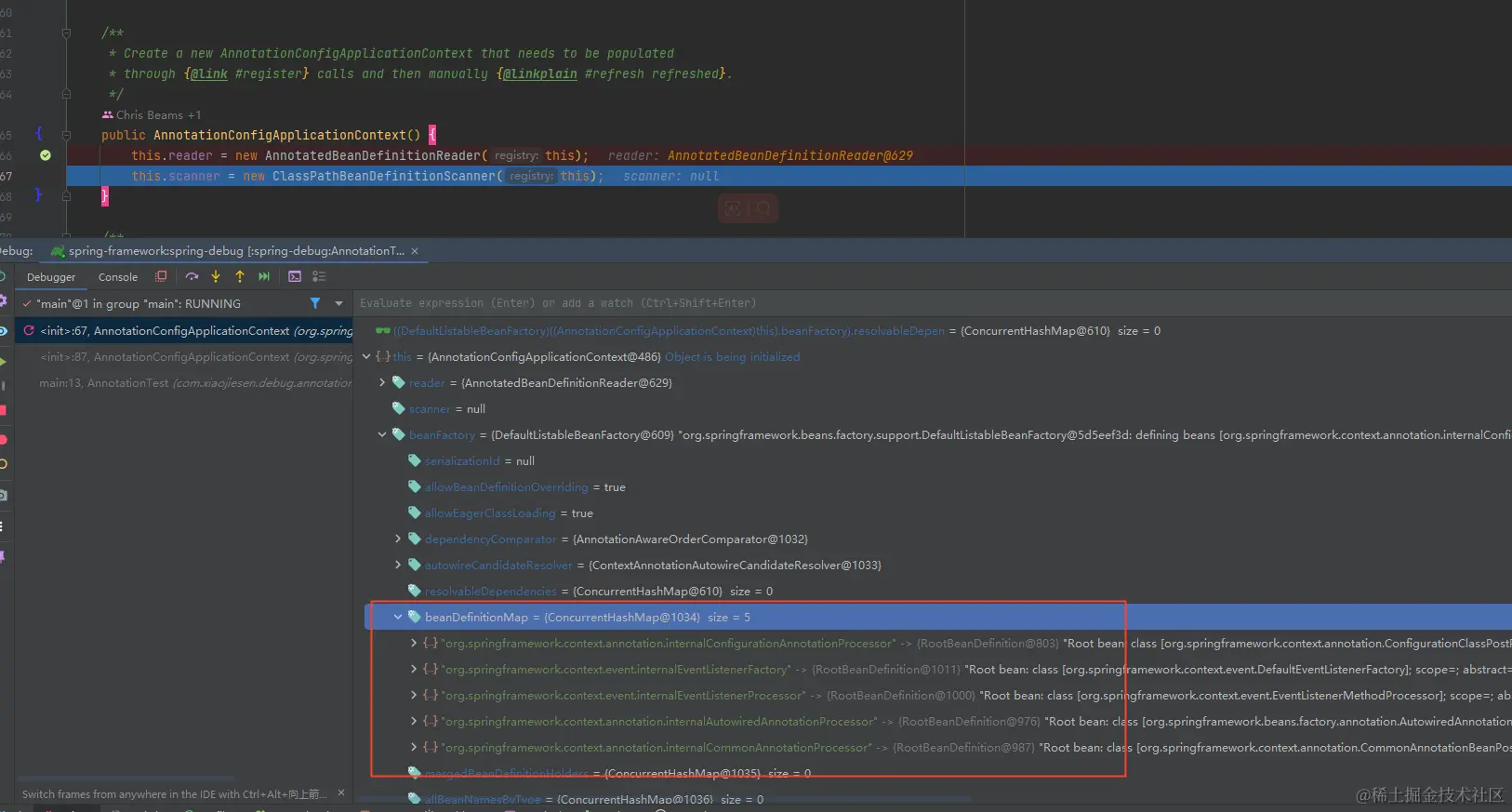Click the camera thread dump icon

3,495
